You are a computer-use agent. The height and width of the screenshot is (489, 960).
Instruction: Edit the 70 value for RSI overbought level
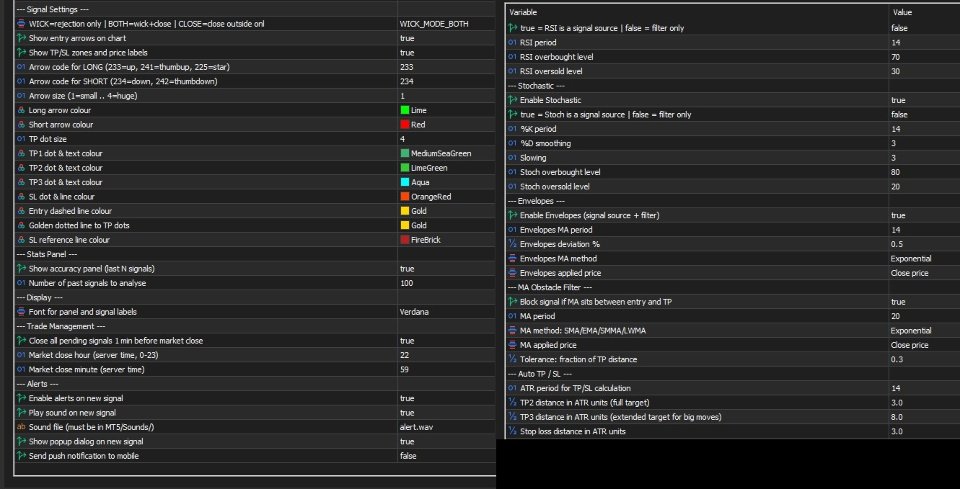click(896, 57)
